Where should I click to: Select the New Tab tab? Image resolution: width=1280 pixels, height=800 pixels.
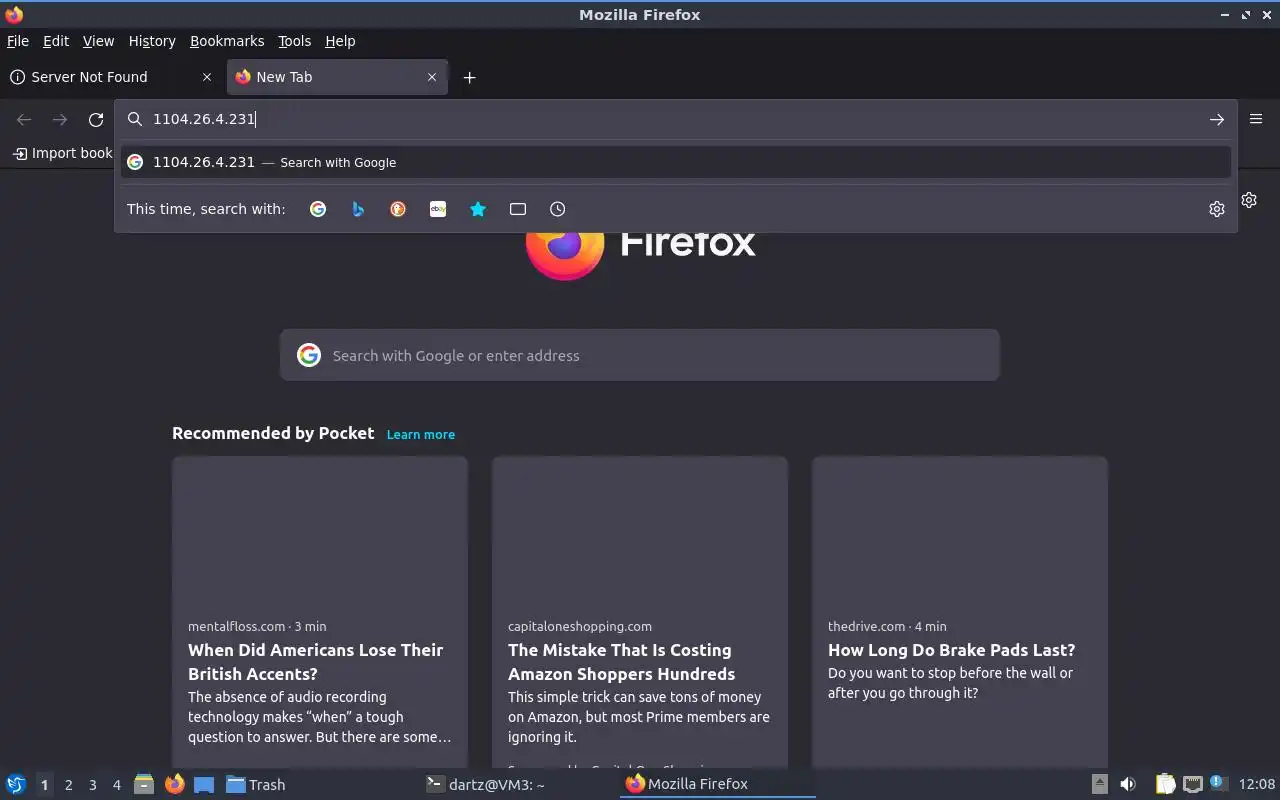point(336,77)
